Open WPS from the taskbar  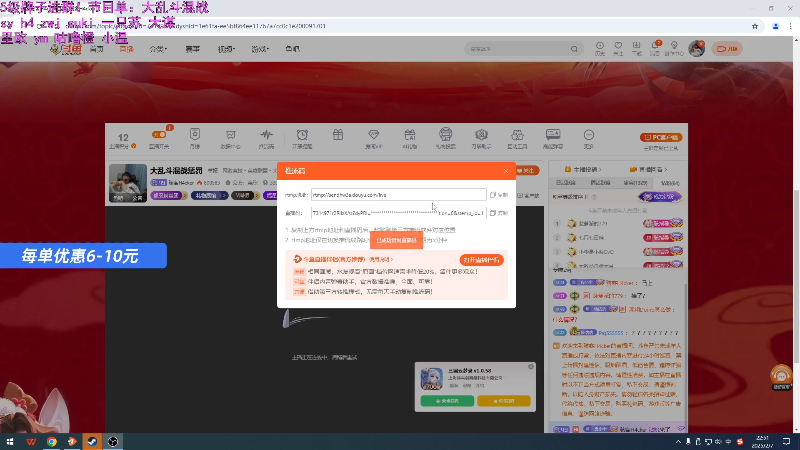click(31, 441)
